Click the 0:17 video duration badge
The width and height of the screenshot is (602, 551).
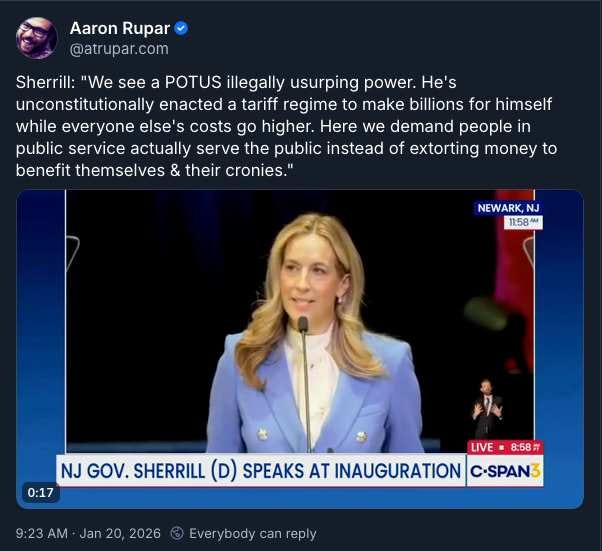(x=40, y=492)
